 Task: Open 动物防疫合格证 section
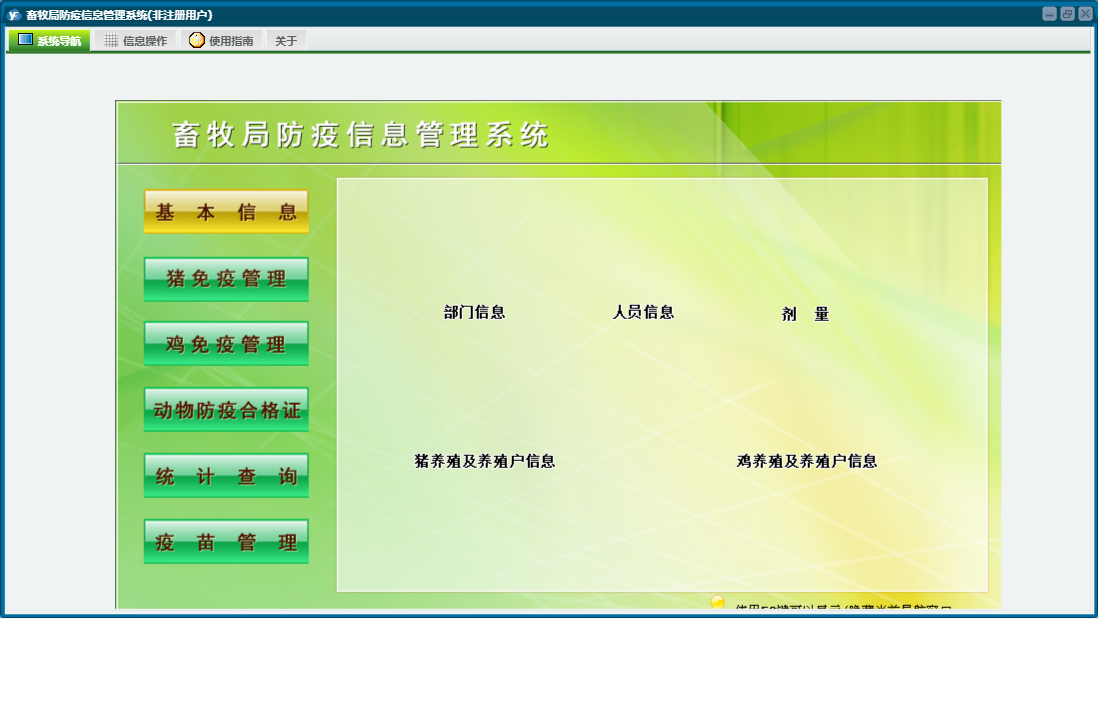click(x=226, y=410)
